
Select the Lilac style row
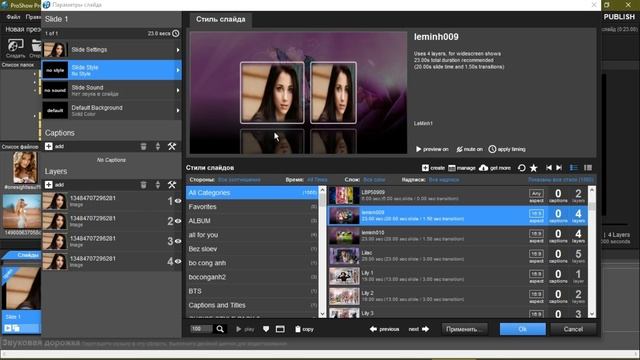[458, 256]
